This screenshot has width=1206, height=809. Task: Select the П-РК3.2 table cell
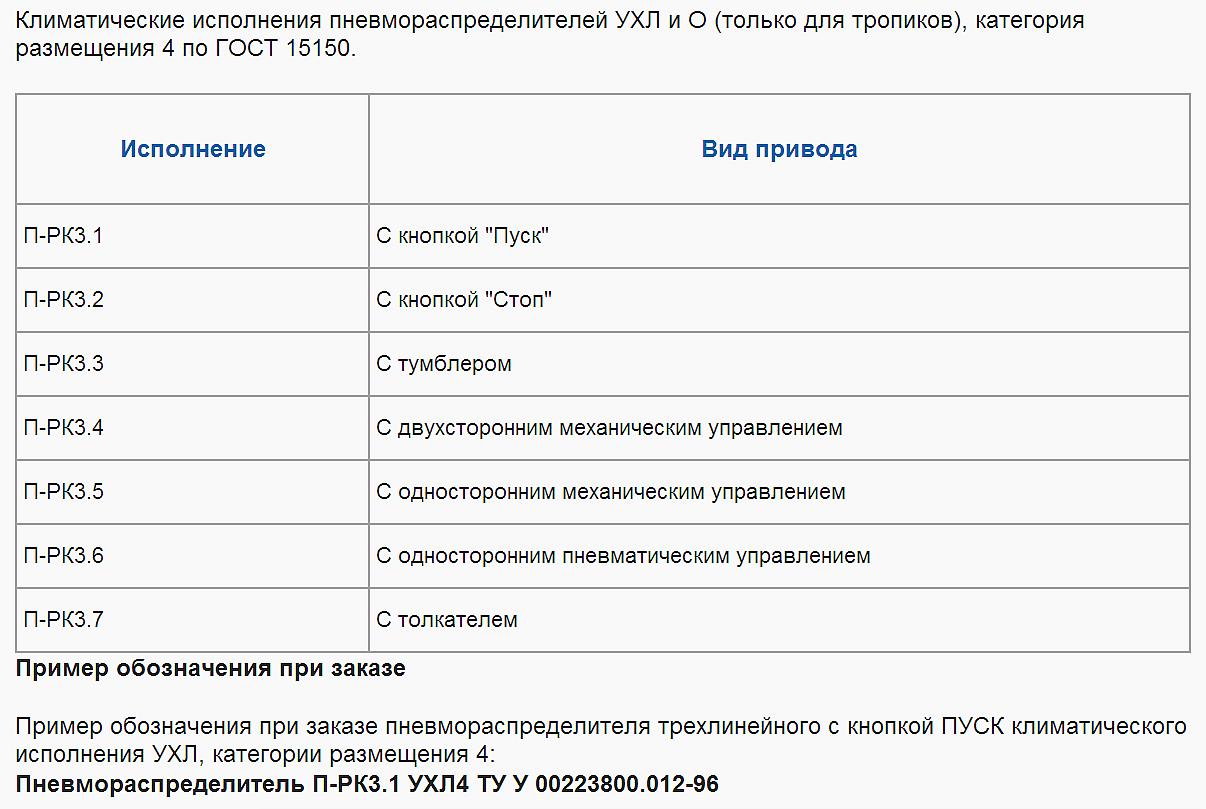[x=193, y=300]
